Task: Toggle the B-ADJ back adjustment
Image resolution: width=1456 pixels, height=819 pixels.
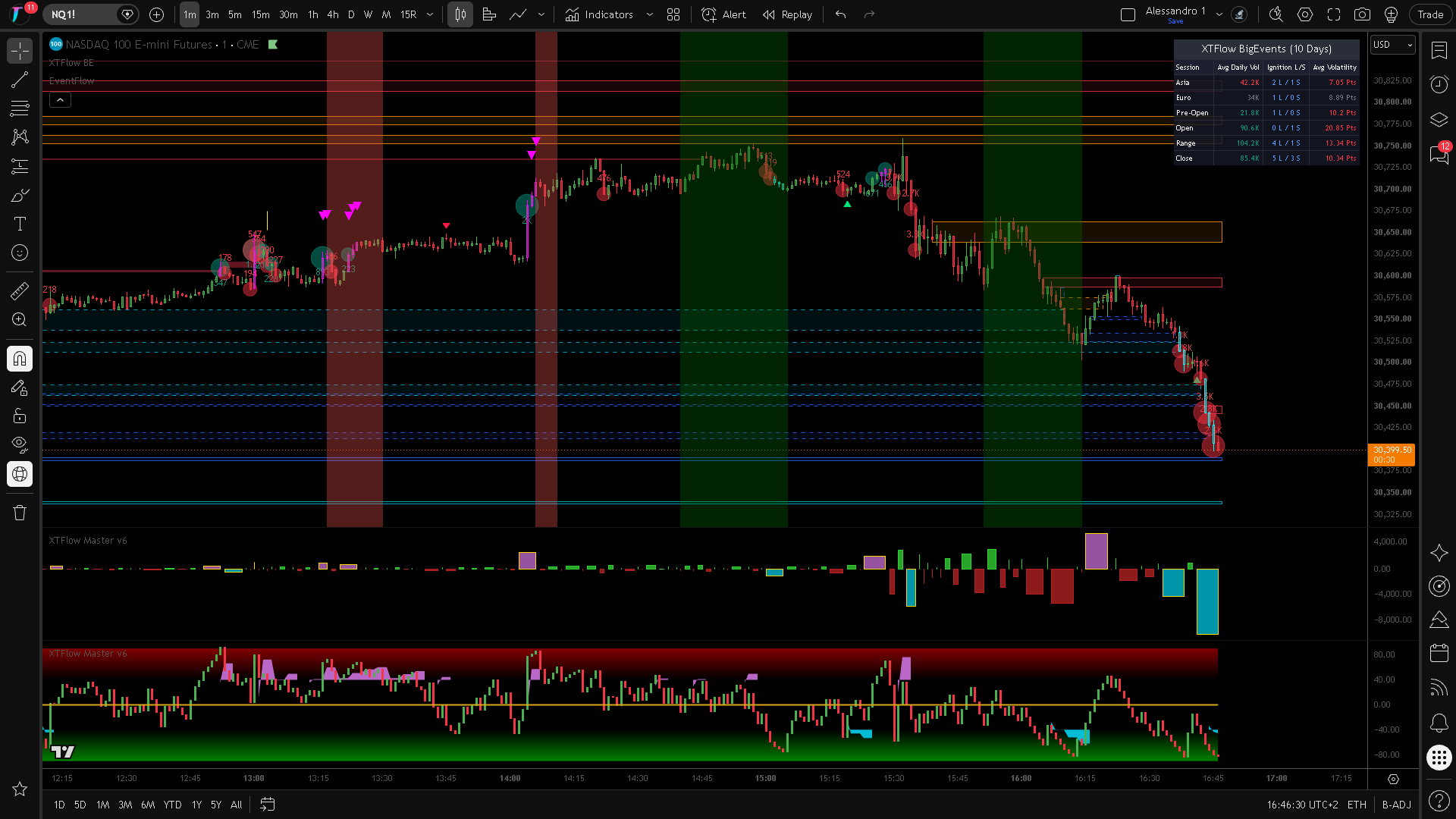Action: (x=1396, y=805)
